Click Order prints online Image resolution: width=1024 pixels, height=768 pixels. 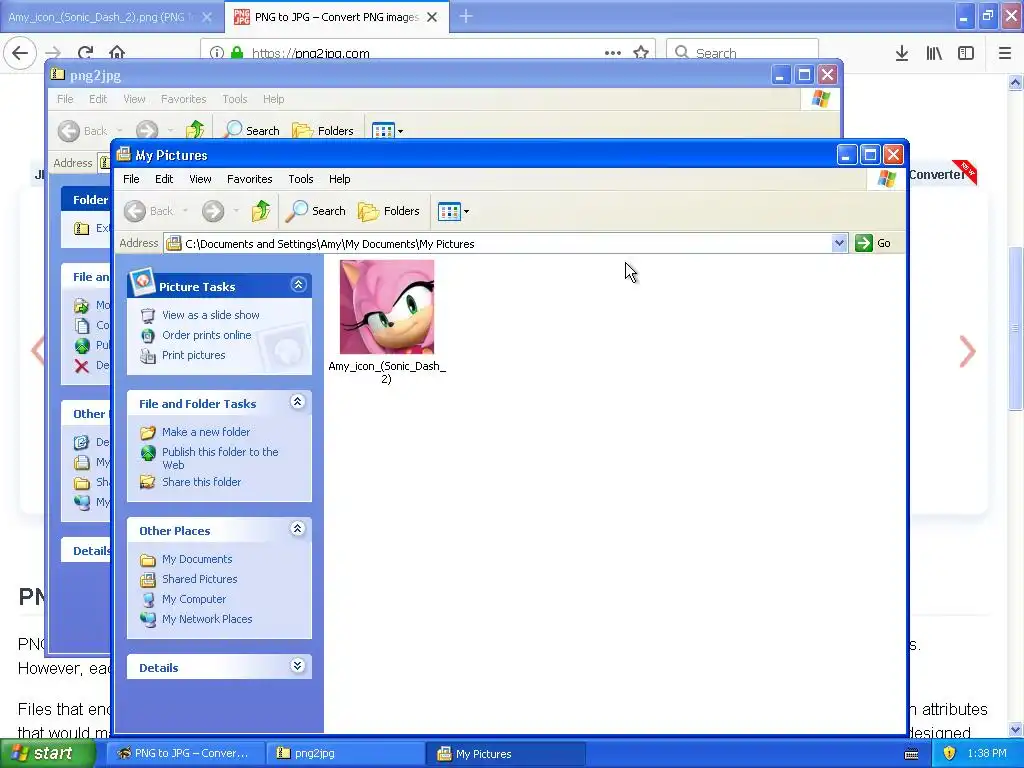pos(206,335)
